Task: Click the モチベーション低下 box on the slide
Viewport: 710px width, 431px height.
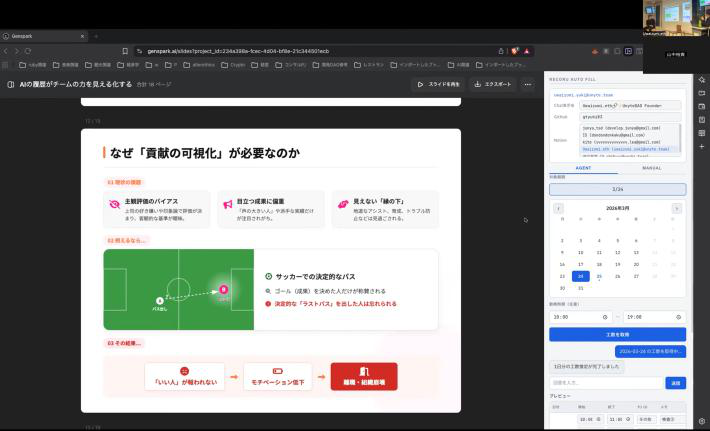Action: pyautogui.click(x=278, y=377)
